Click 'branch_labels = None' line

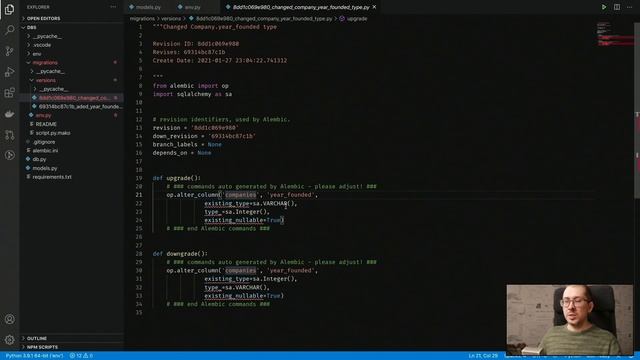[187, 144]
